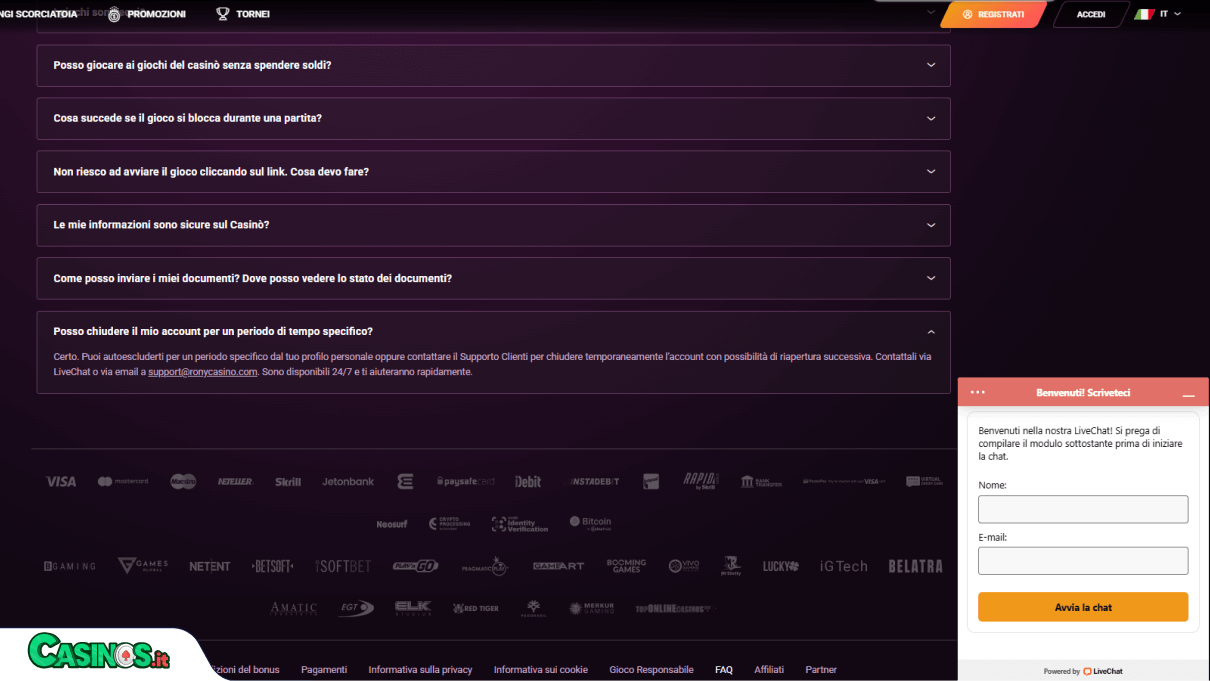Open the Gioco Responsabile footer link
The image size is (1210, 681).
pos(651,670)
